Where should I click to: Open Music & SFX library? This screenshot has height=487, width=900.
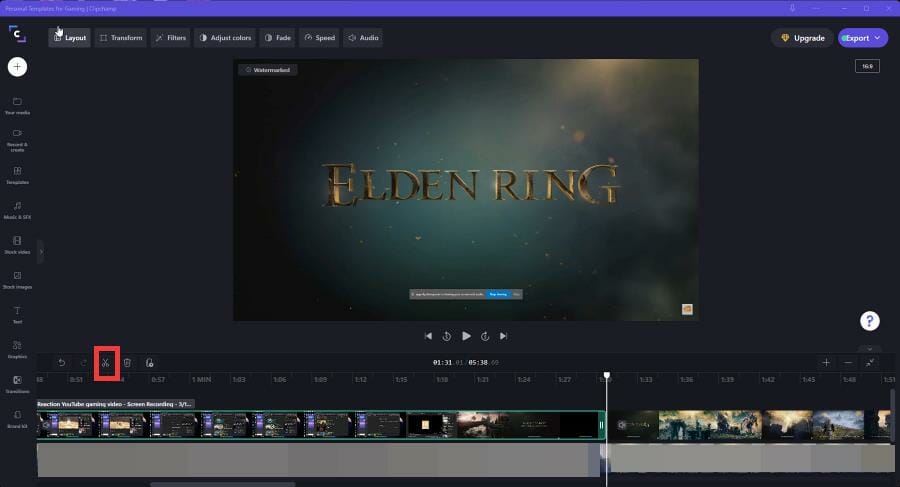[x=17, y=211]
